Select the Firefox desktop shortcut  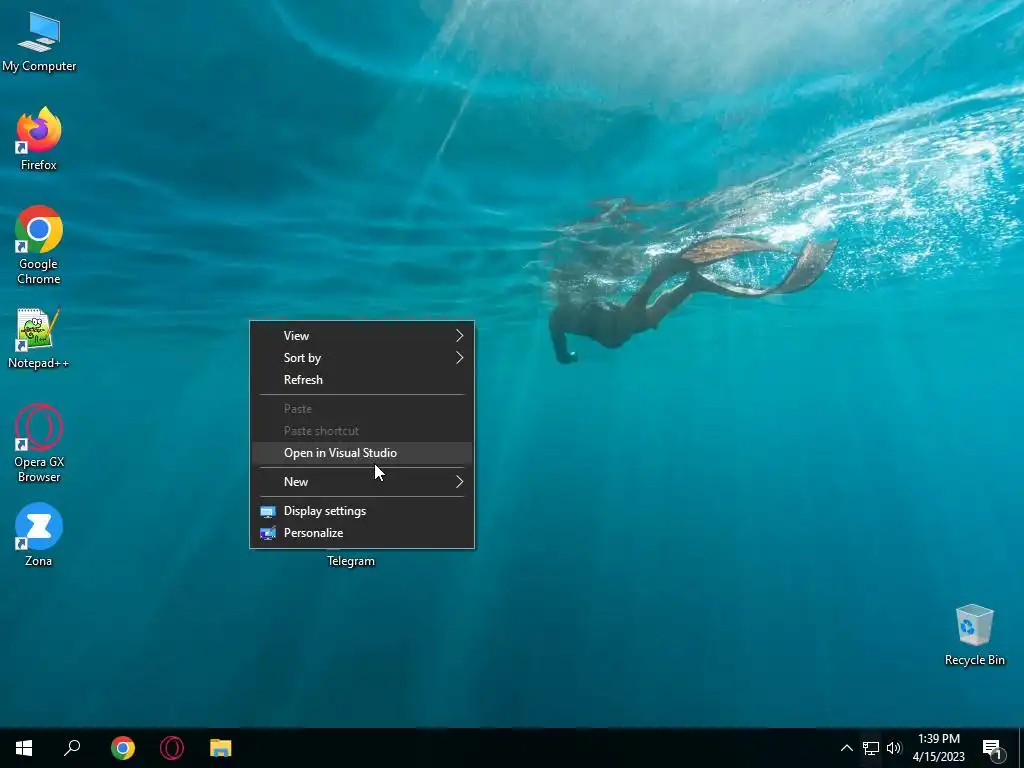point(39,139)
